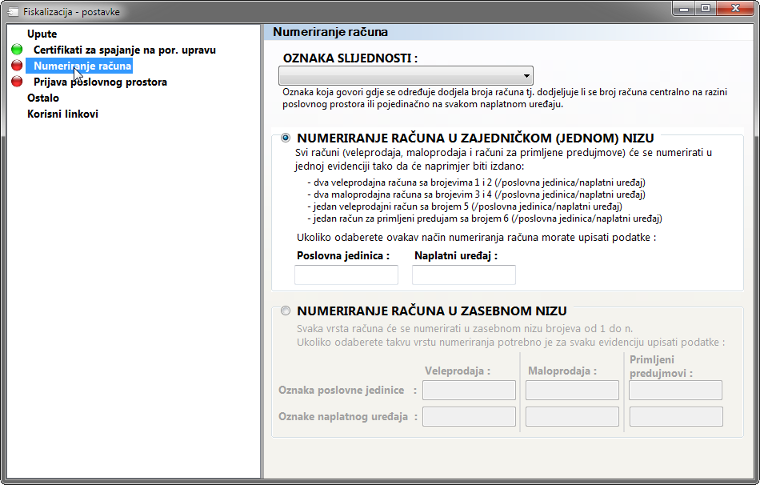Click the Oznake naplatnog uređaja row label

tap(343, 417)
